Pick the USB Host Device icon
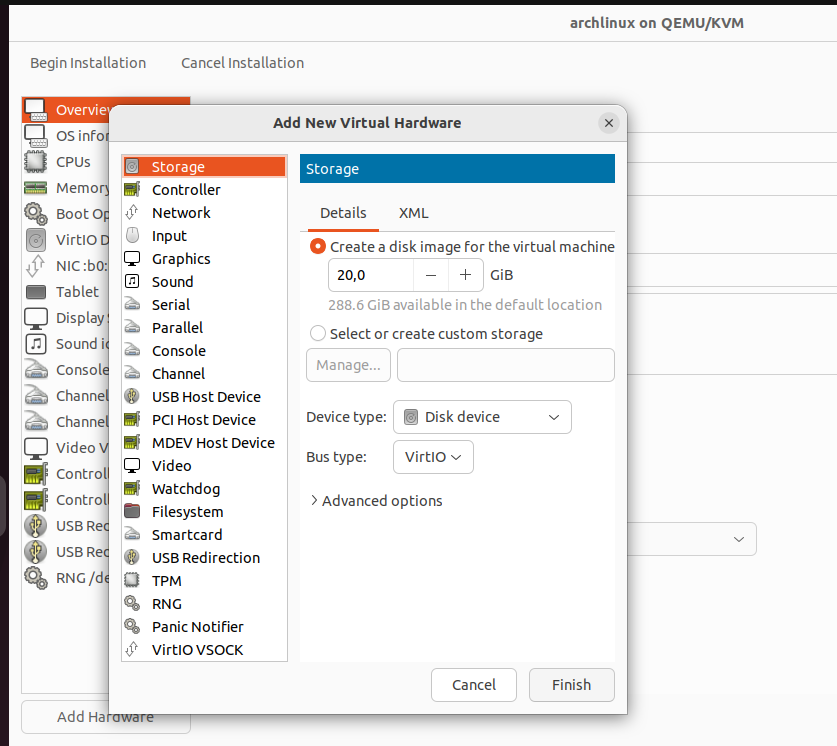837x746 pixels. coord(132,397)
